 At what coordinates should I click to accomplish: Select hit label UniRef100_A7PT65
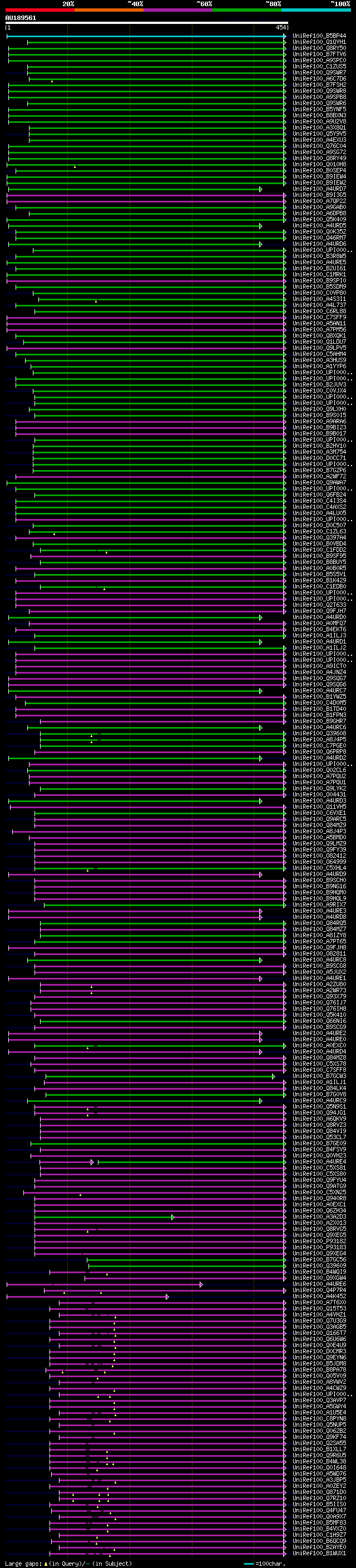click(319, 942)
